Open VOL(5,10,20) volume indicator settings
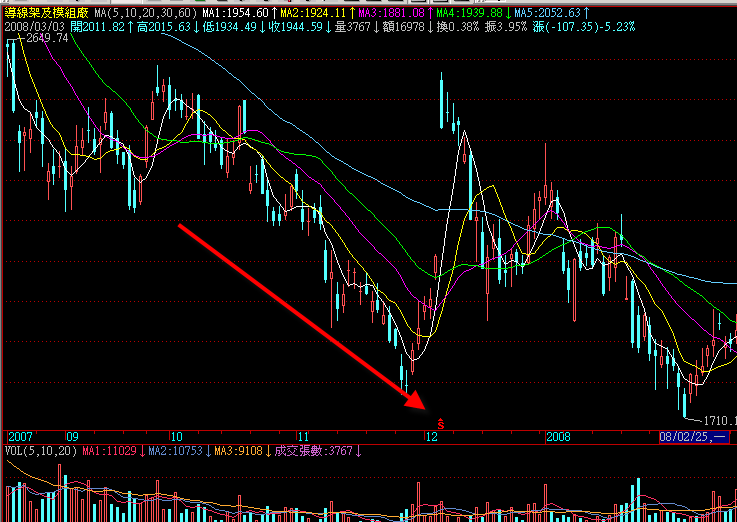Viewport: 737px width, 522px height. [40, 451]
